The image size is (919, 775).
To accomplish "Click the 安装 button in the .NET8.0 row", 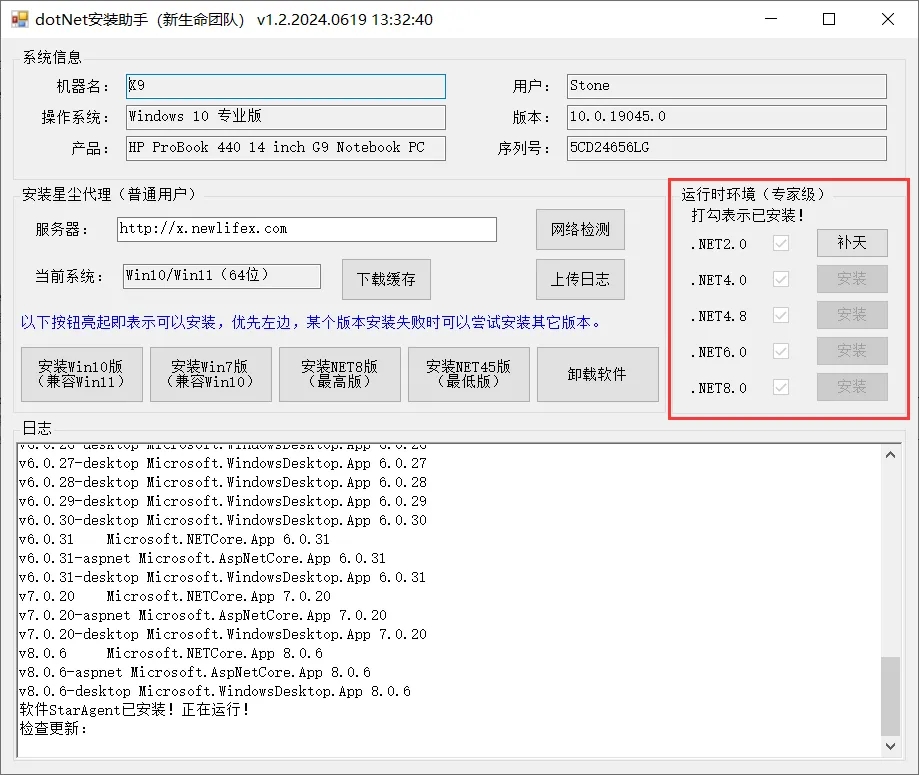I will click(x=852, y=387).
